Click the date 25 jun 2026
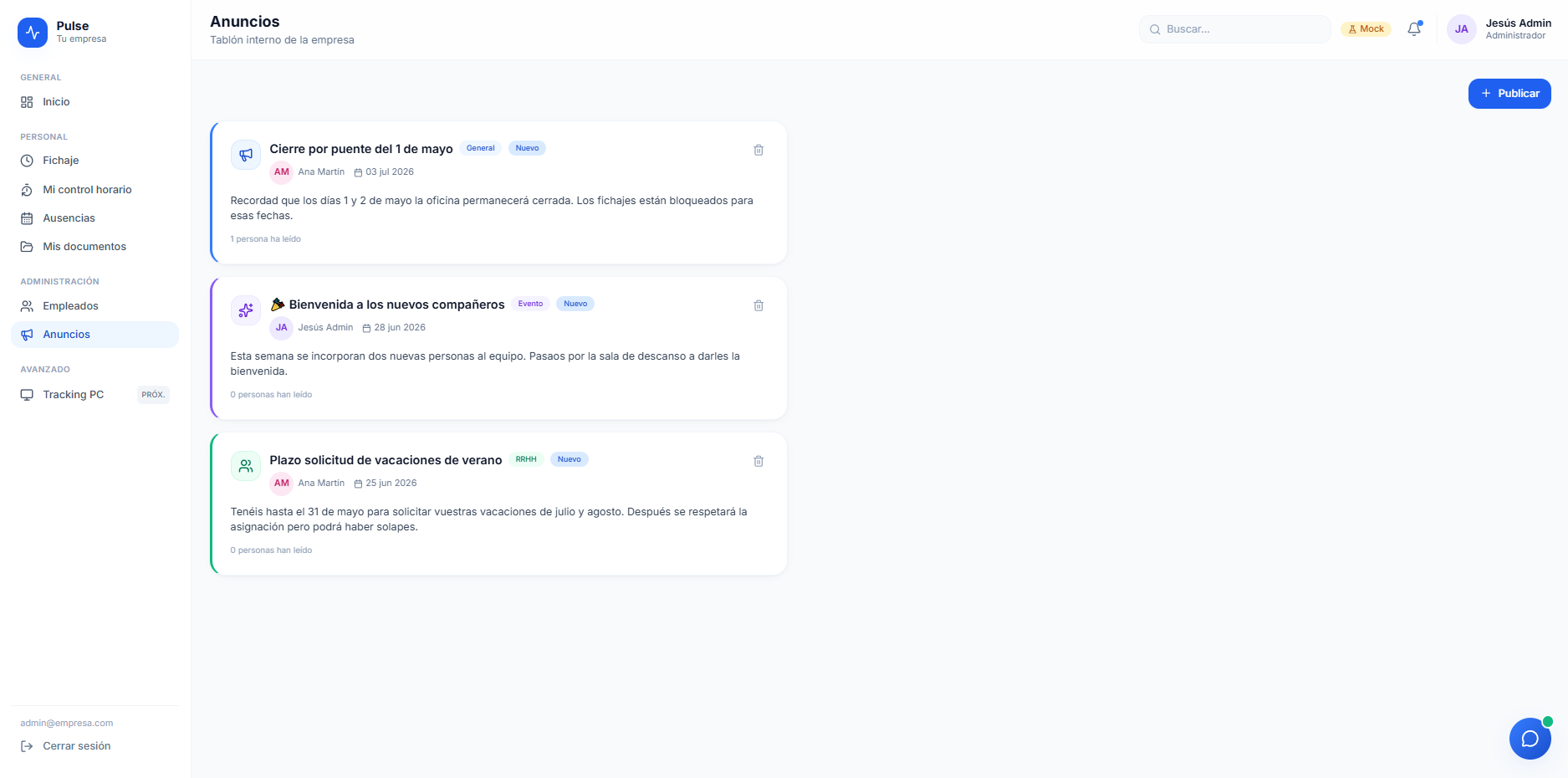1568x778 pixels. pyautogui.click(x=391, y=484)
